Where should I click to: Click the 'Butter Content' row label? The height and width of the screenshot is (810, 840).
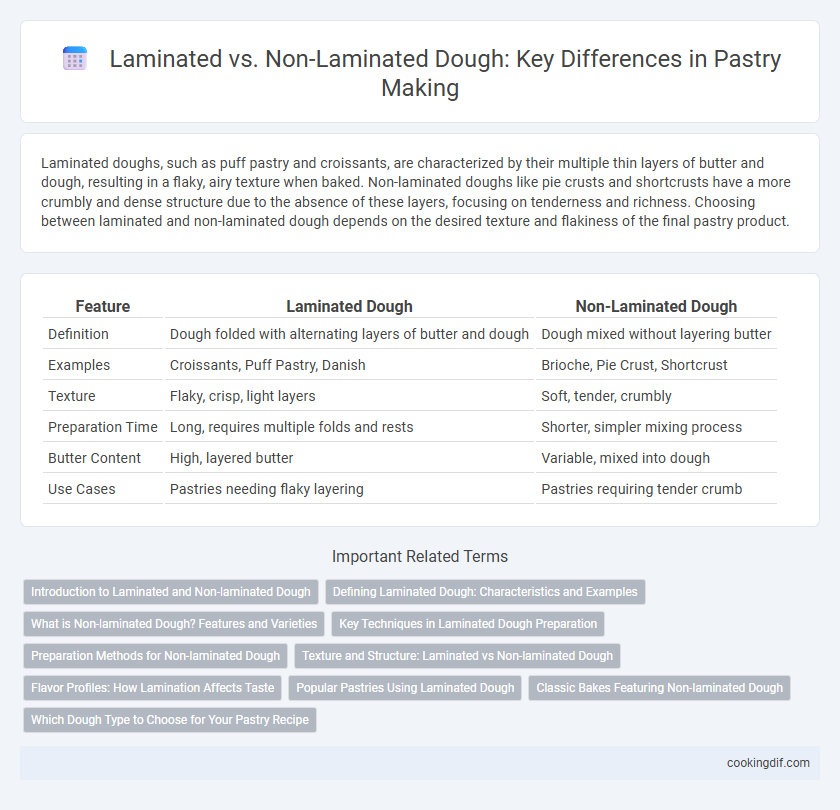(x=94, y=458)
